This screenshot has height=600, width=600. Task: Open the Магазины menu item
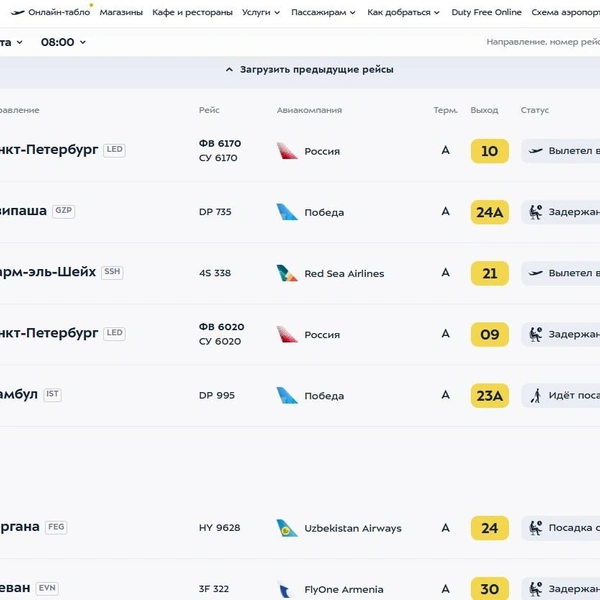coord(121,13)
